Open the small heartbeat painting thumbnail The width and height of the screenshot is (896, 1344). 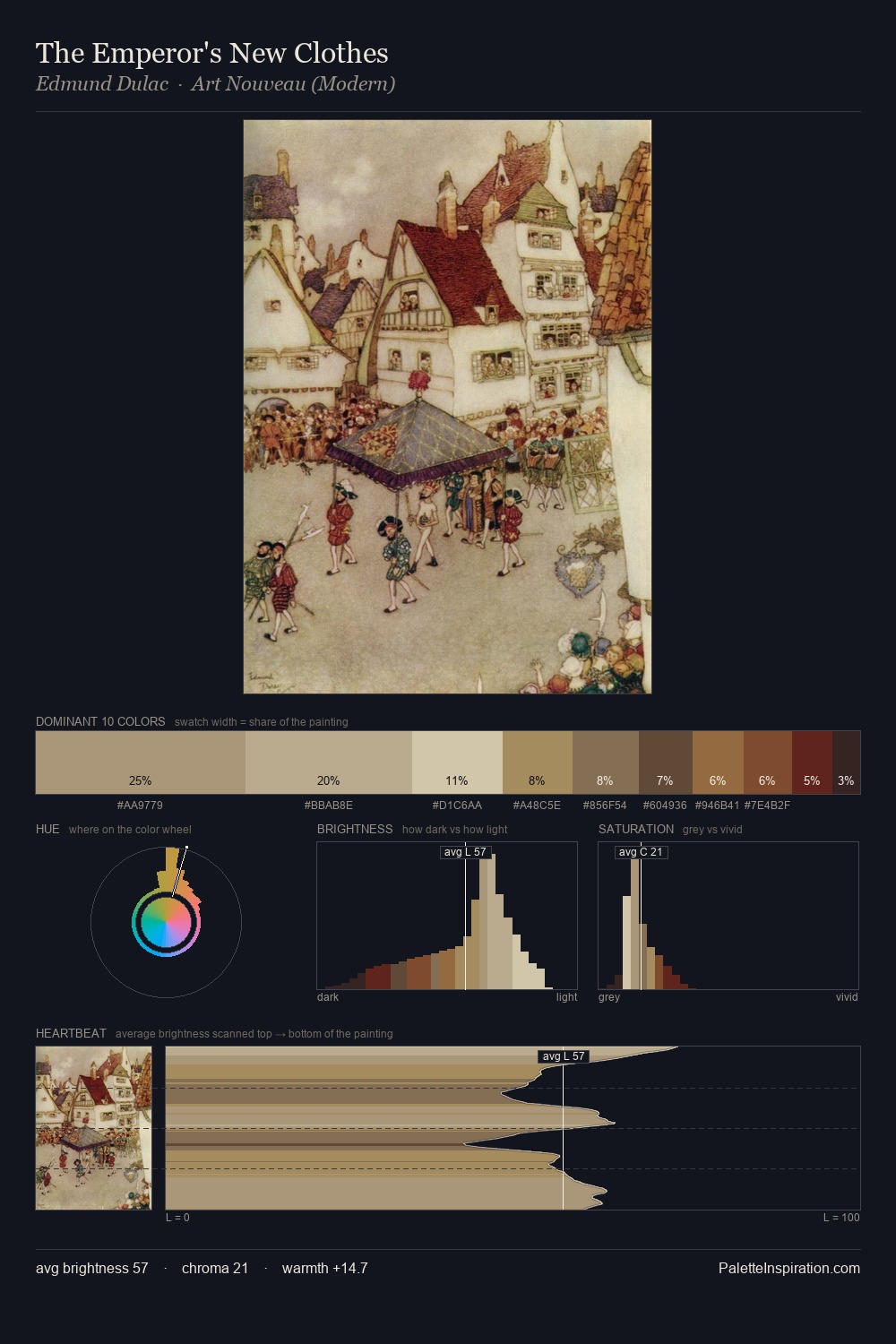93,1128
